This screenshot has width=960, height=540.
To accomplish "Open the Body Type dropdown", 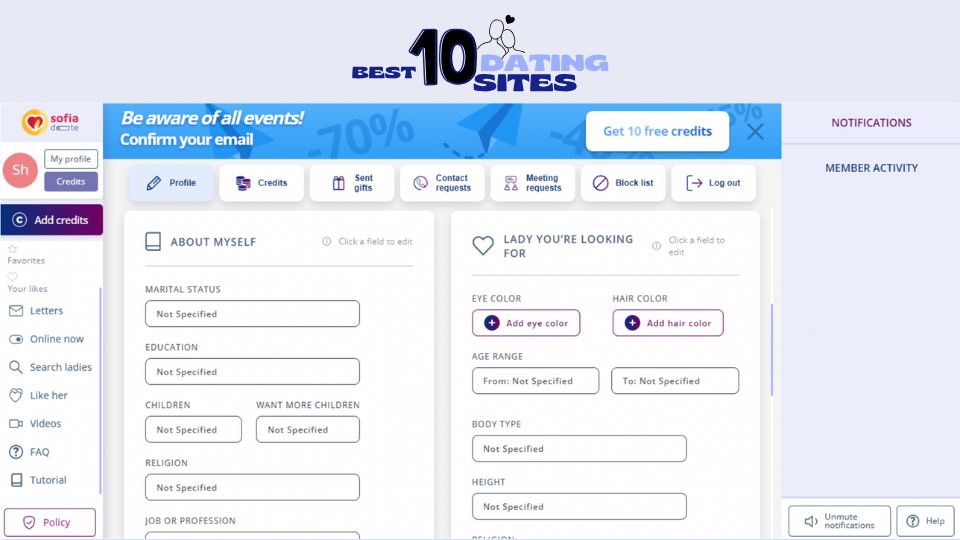I will point(579,449).
